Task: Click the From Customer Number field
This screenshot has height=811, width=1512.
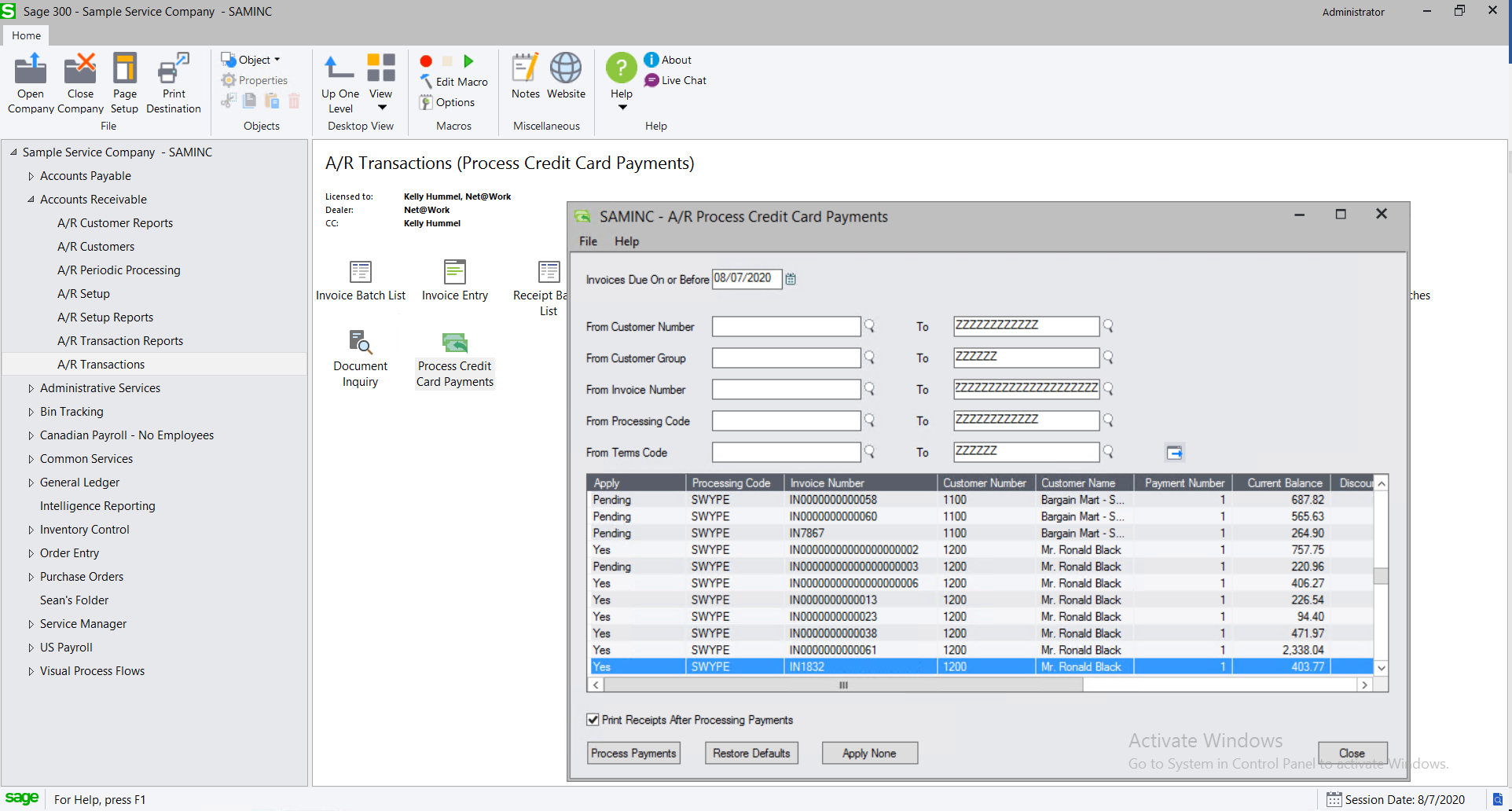Action: [x=786, y=326]
